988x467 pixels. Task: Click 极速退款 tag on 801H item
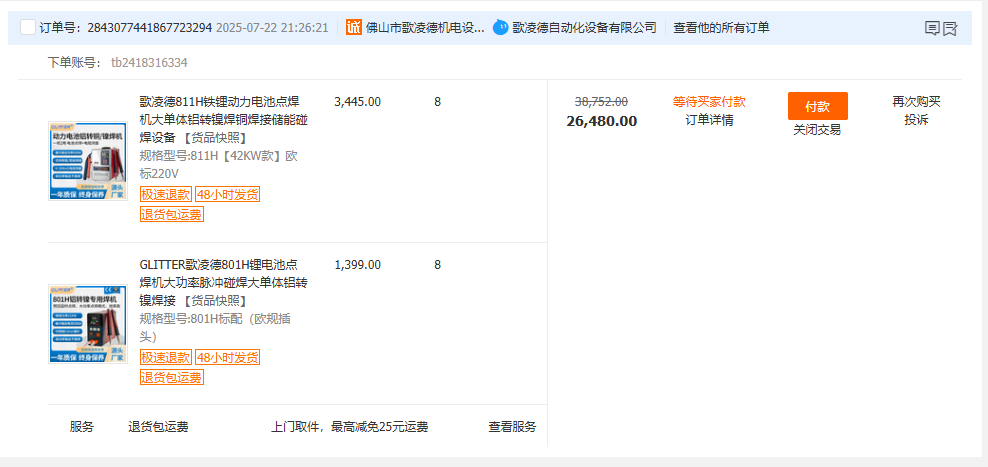[166, 357]
